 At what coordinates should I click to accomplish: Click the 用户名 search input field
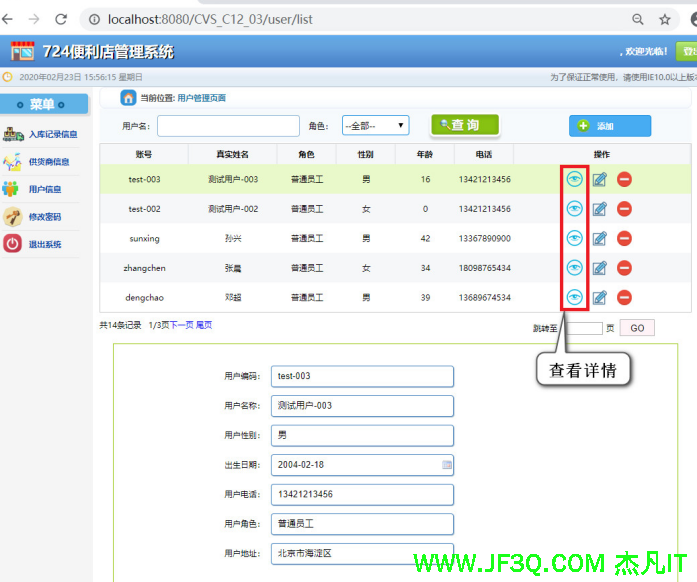click(228, 126)
